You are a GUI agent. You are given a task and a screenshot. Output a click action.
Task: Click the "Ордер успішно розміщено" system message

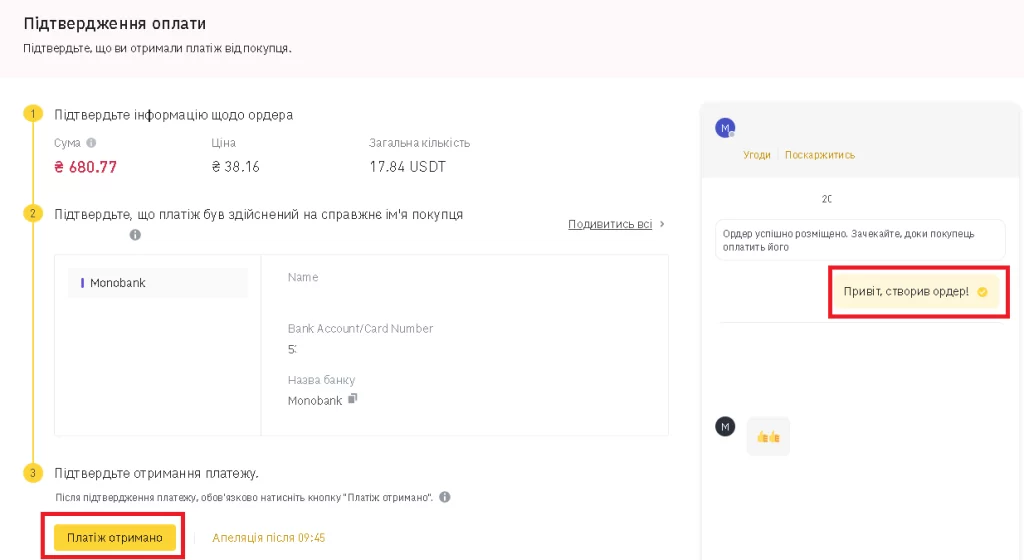click(860, 240)
